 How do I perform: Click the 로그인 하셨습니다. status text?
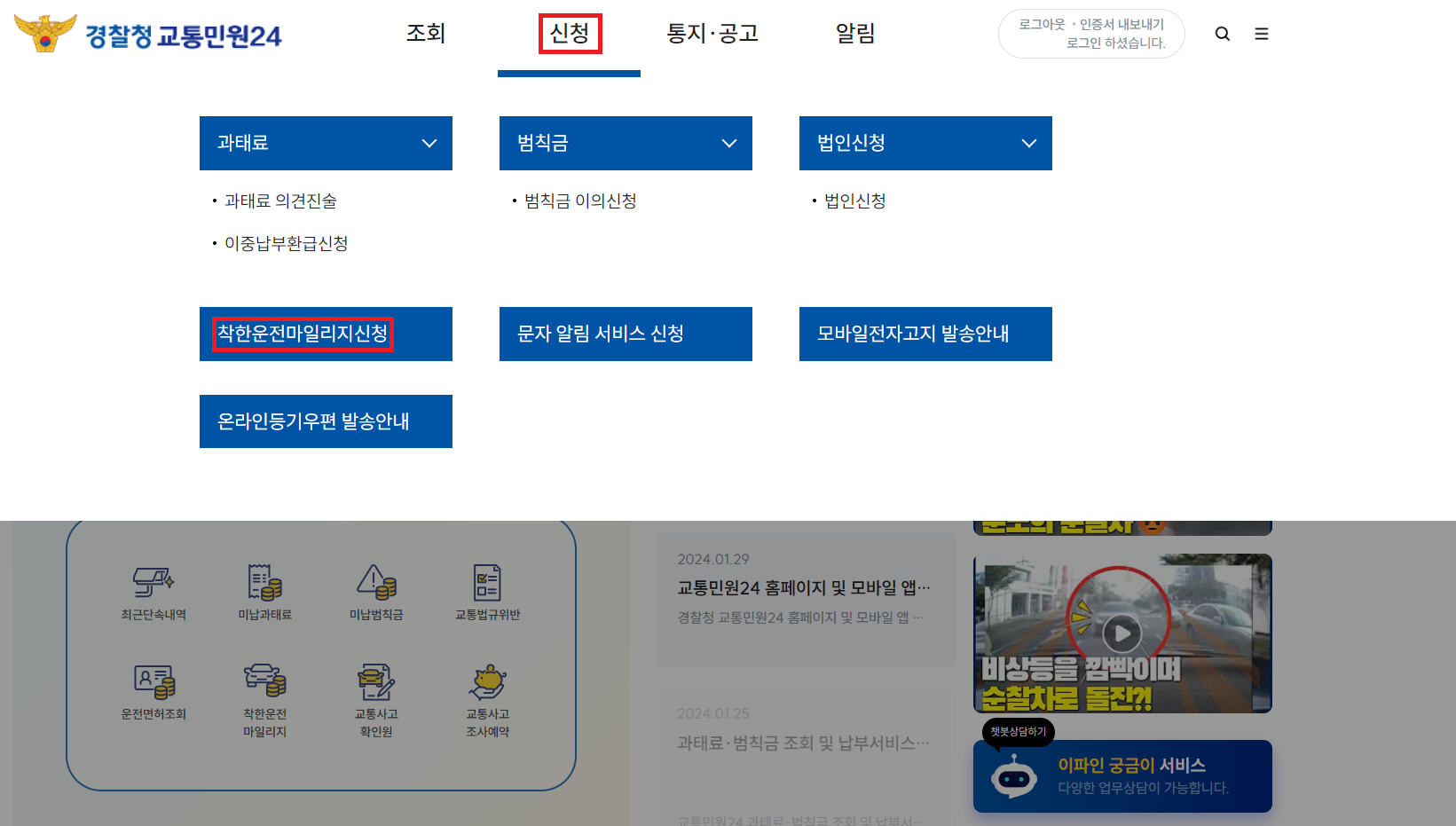click(x=1116, y=43)
